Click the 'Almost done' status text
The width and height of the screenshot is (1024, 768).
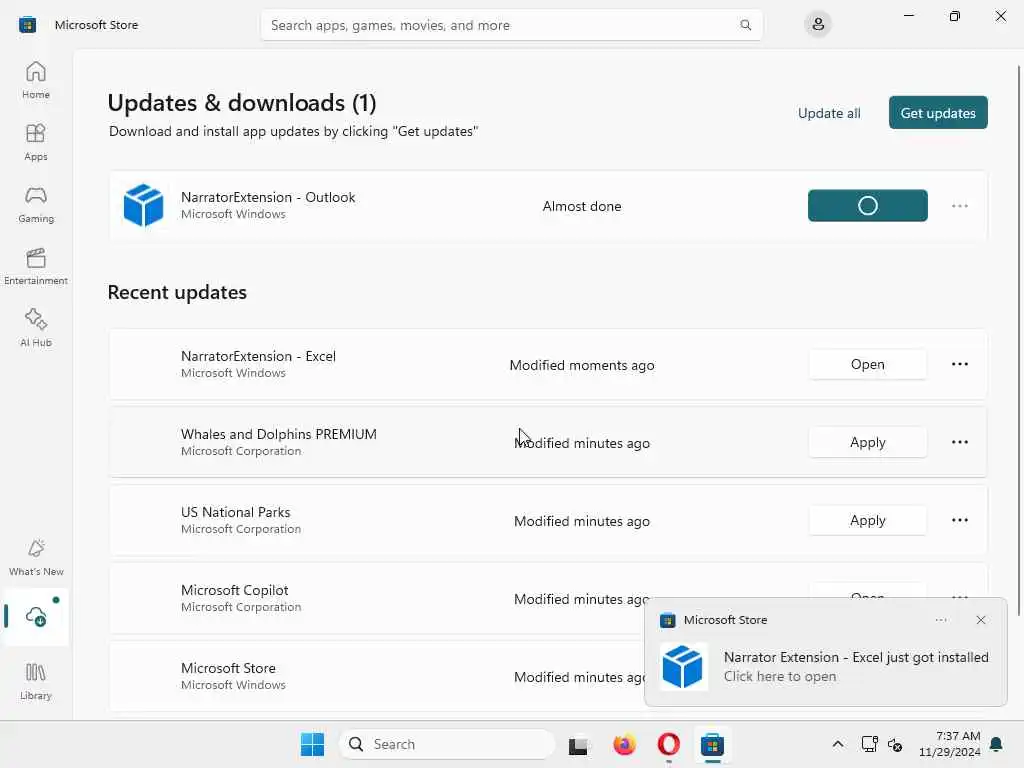582,206
